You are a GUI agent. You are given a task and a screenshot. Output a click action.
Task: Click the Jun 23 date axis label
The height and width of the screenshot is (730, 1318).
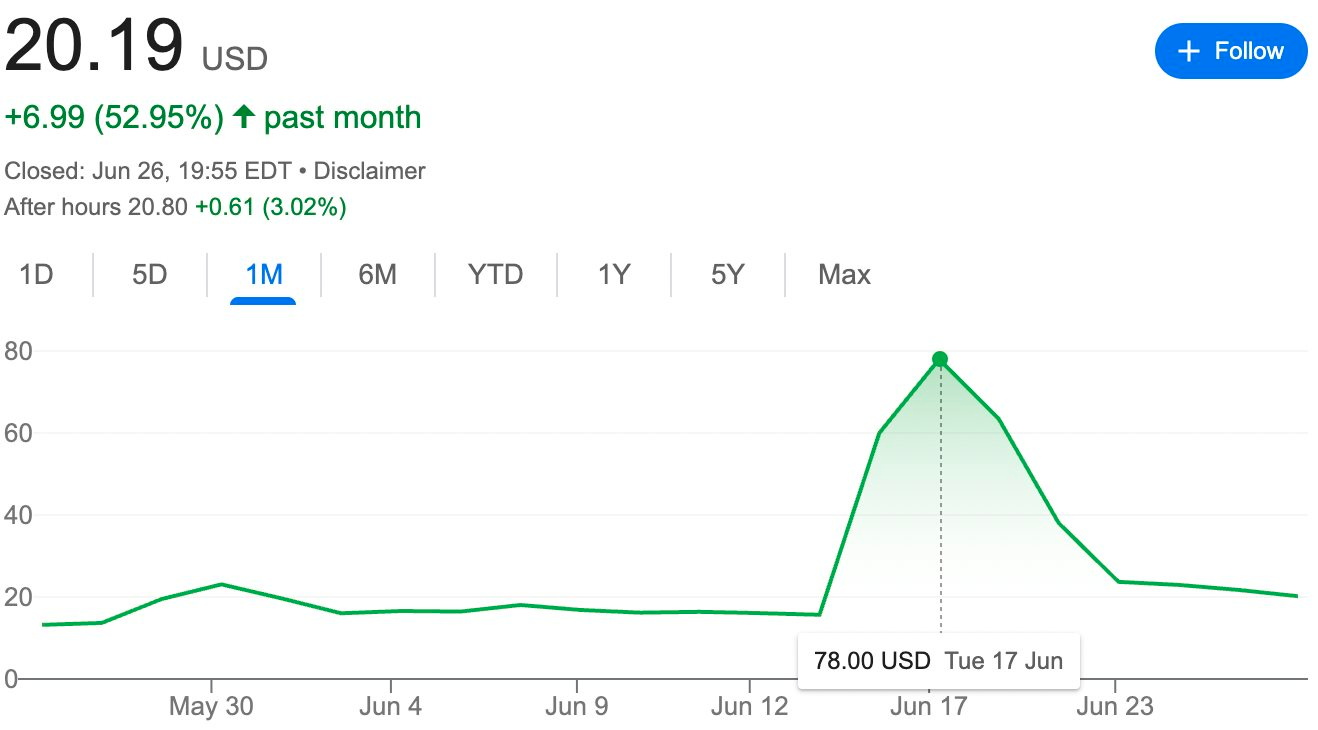click(1116, 707)
